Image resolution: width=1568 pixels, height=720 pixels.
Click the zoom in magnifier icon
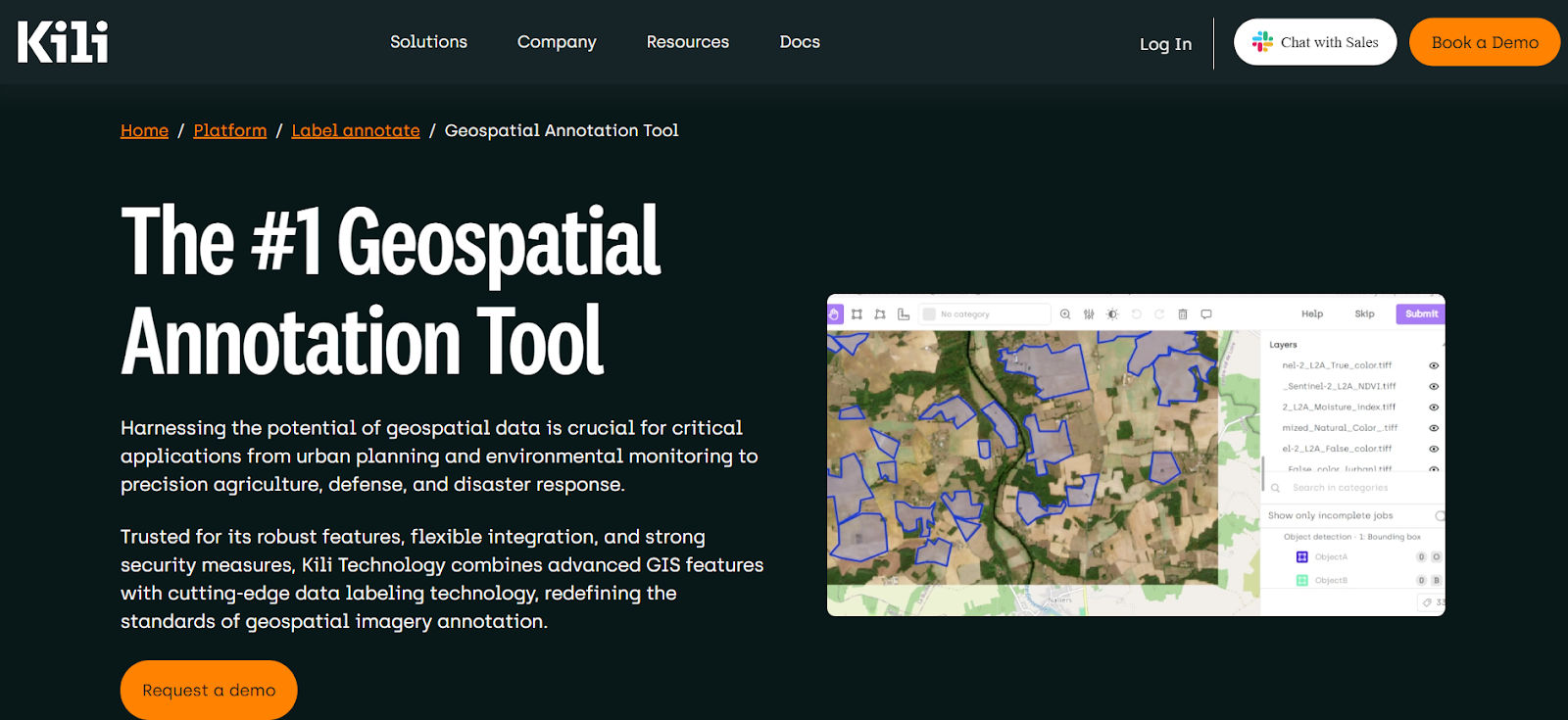point(1065,314)
